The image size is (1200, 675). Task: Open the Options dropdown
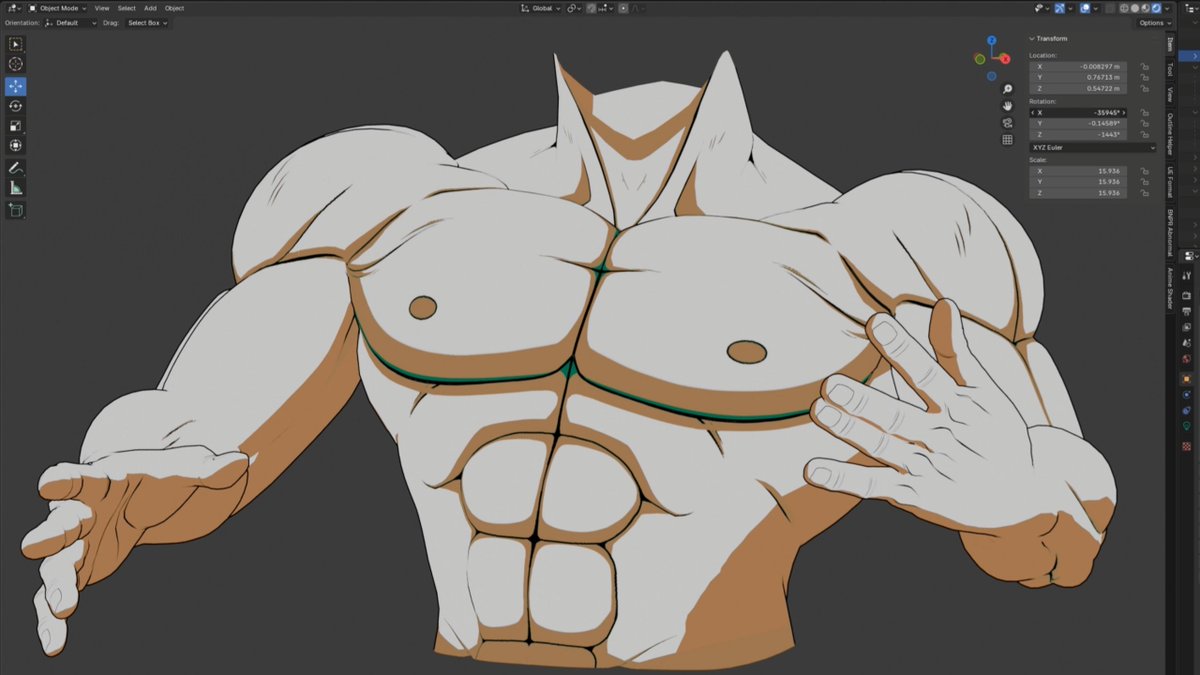(1155, 22)
